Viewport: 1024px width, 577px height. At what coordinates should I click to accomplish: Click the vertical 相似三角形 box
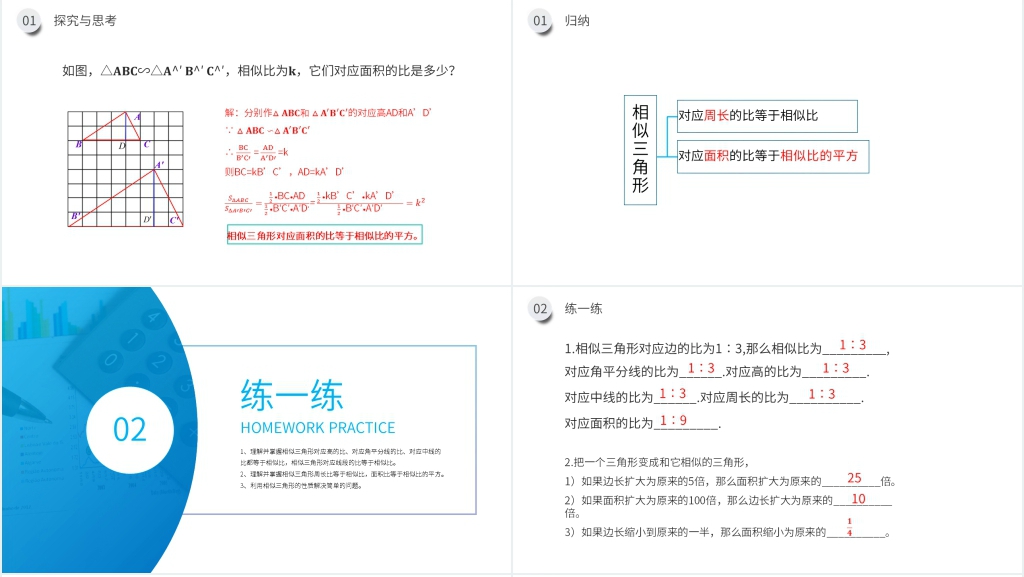pos(641,150)
